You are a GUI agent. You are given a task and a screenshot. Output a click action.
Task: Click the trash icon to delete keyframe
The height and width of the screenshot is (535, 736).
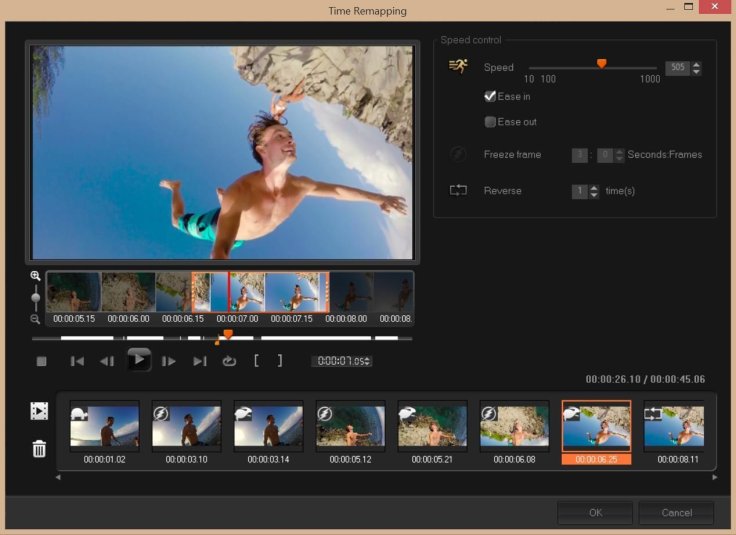[x=39, y=449]
